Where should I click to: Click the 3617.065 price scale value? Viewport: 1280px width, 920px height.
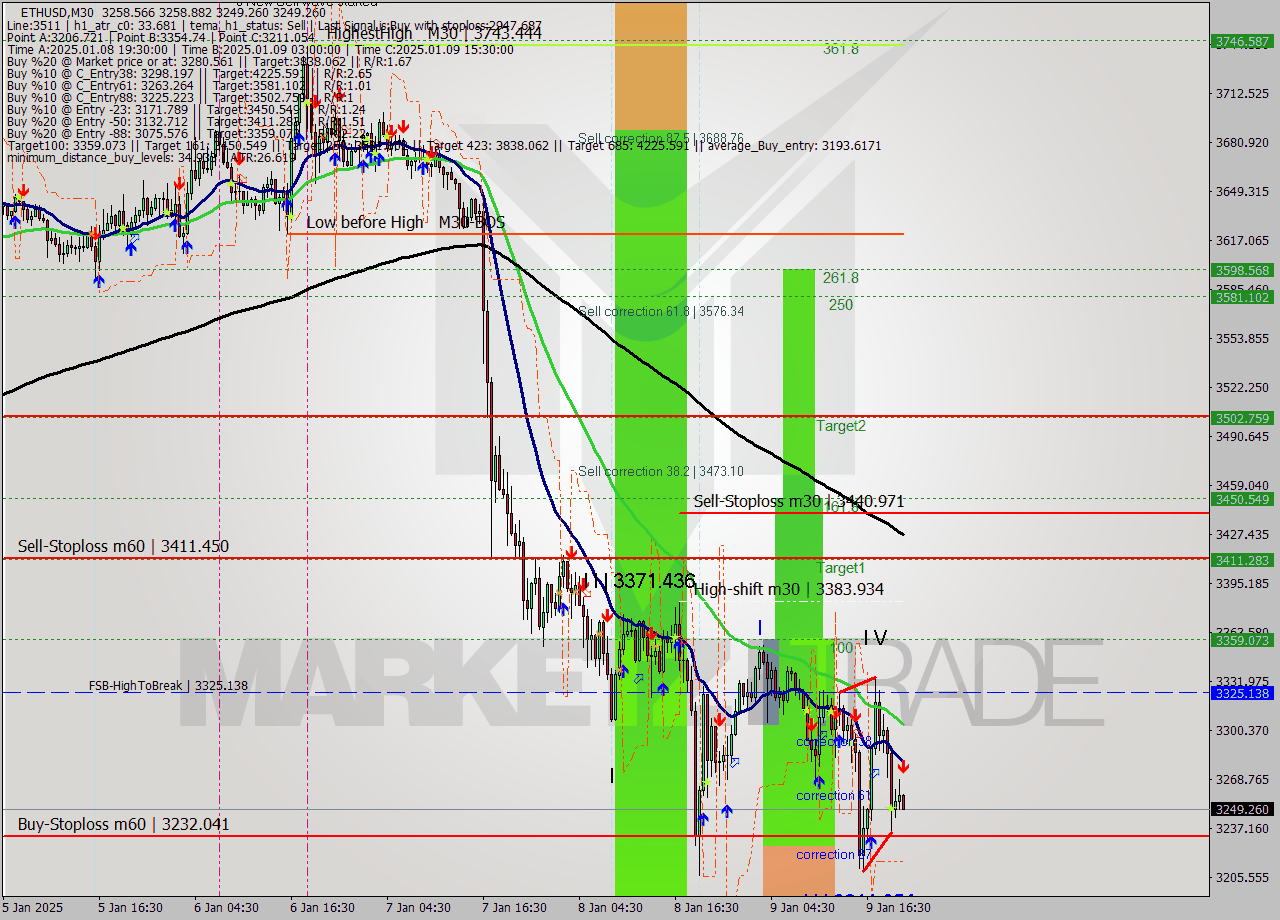tap(1243, 240)
